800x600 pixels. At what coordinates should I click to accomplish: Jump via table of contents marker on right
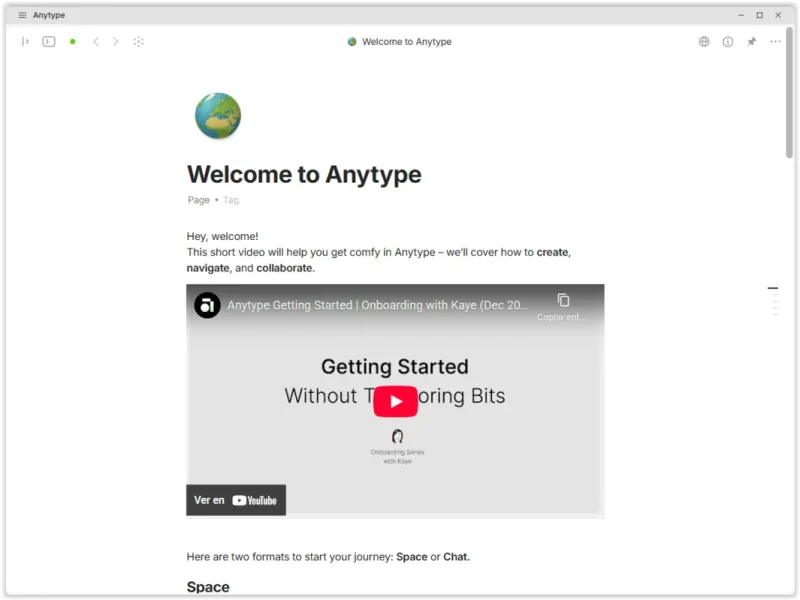point(773,288)
